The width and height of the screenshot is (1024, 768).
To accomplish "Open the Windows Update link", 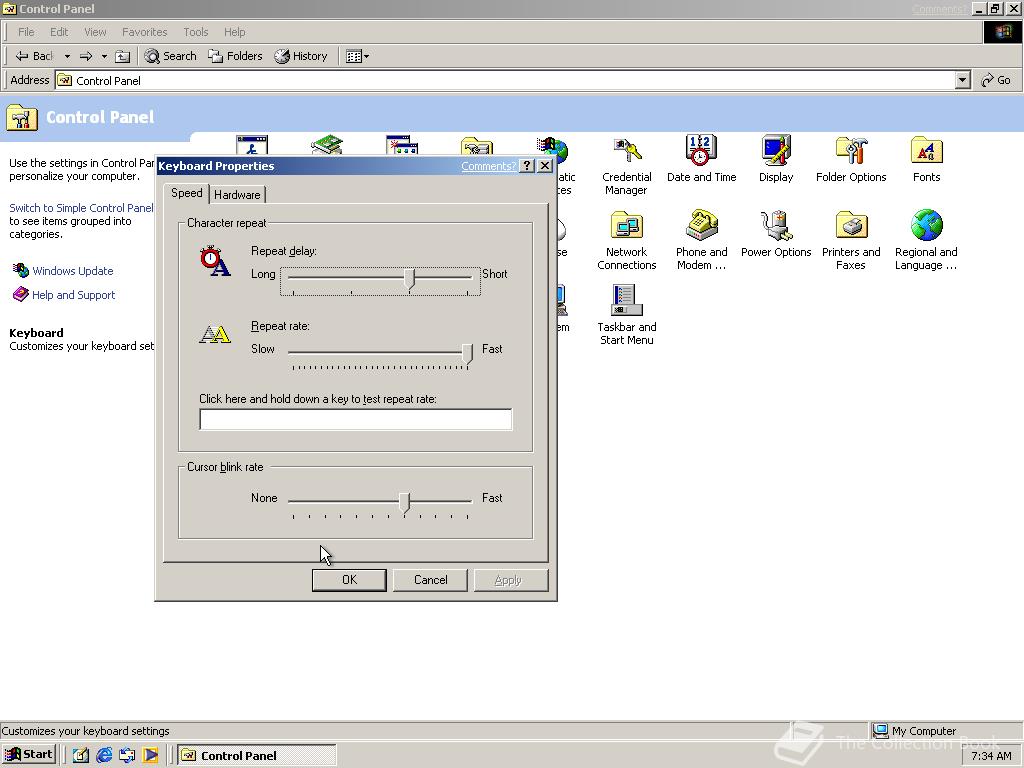I will (72, 271).
